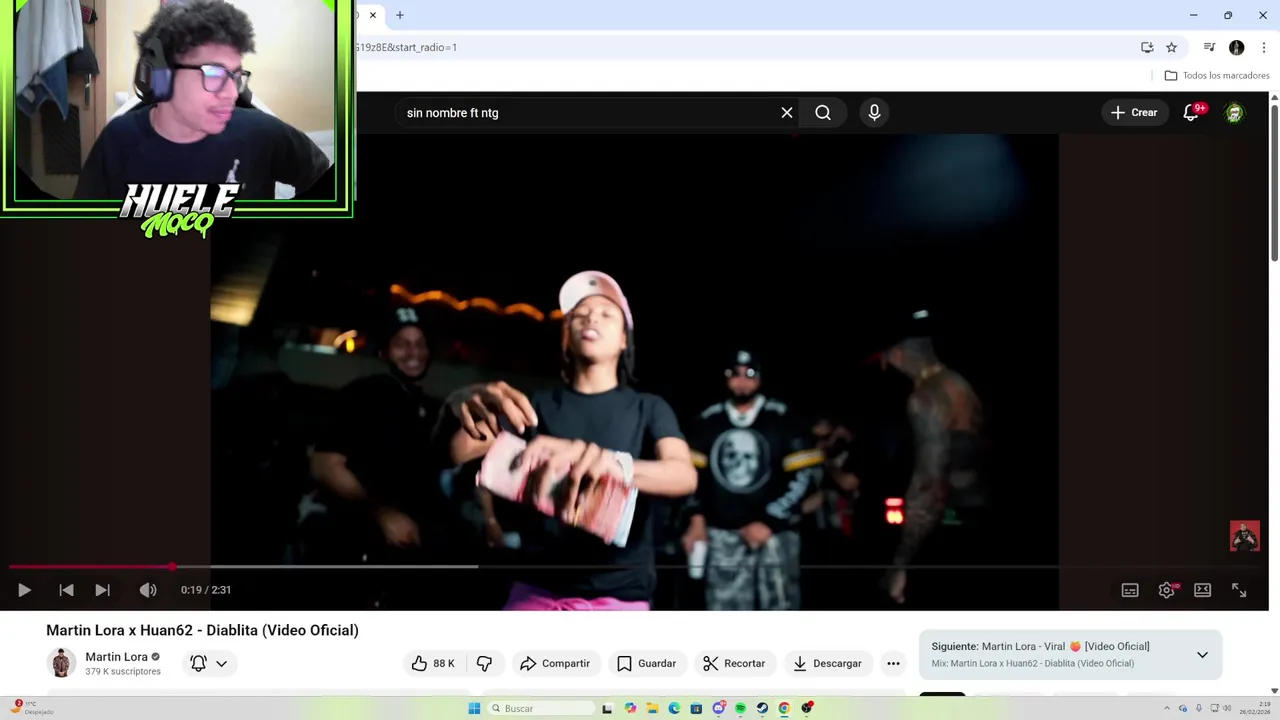Open OBS icon on taskbar
The height and width of the screenshot is (720, 1280).
coord(807,708)
